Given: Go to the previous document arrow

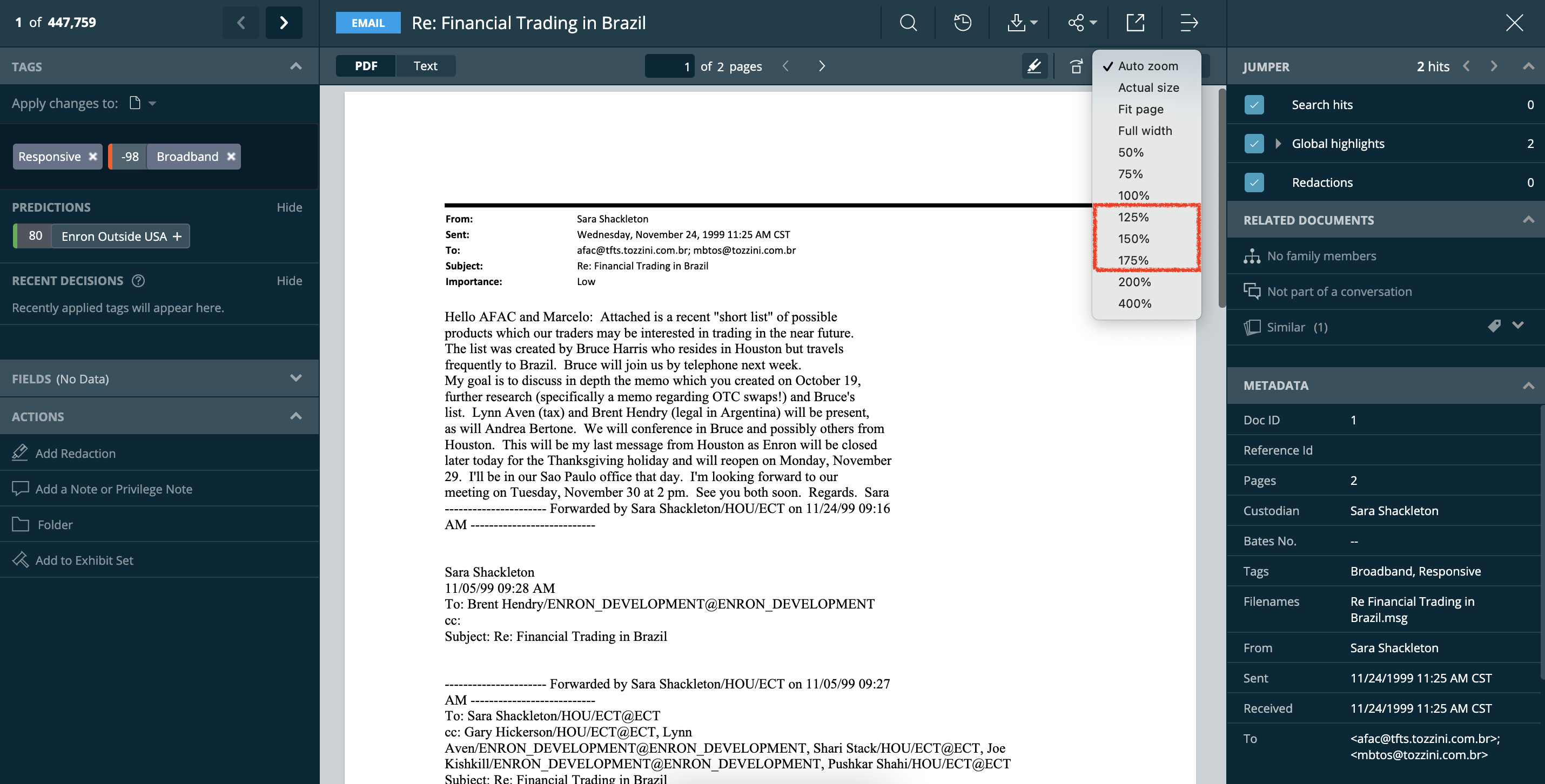Looking at the screenshot, I should tap(241, 23).
